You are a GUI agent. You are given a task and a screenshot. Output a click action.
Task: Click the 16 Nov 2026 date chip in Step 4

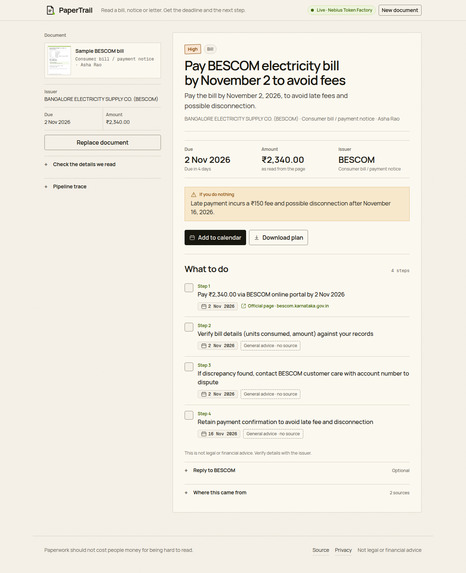pos(219,434)
